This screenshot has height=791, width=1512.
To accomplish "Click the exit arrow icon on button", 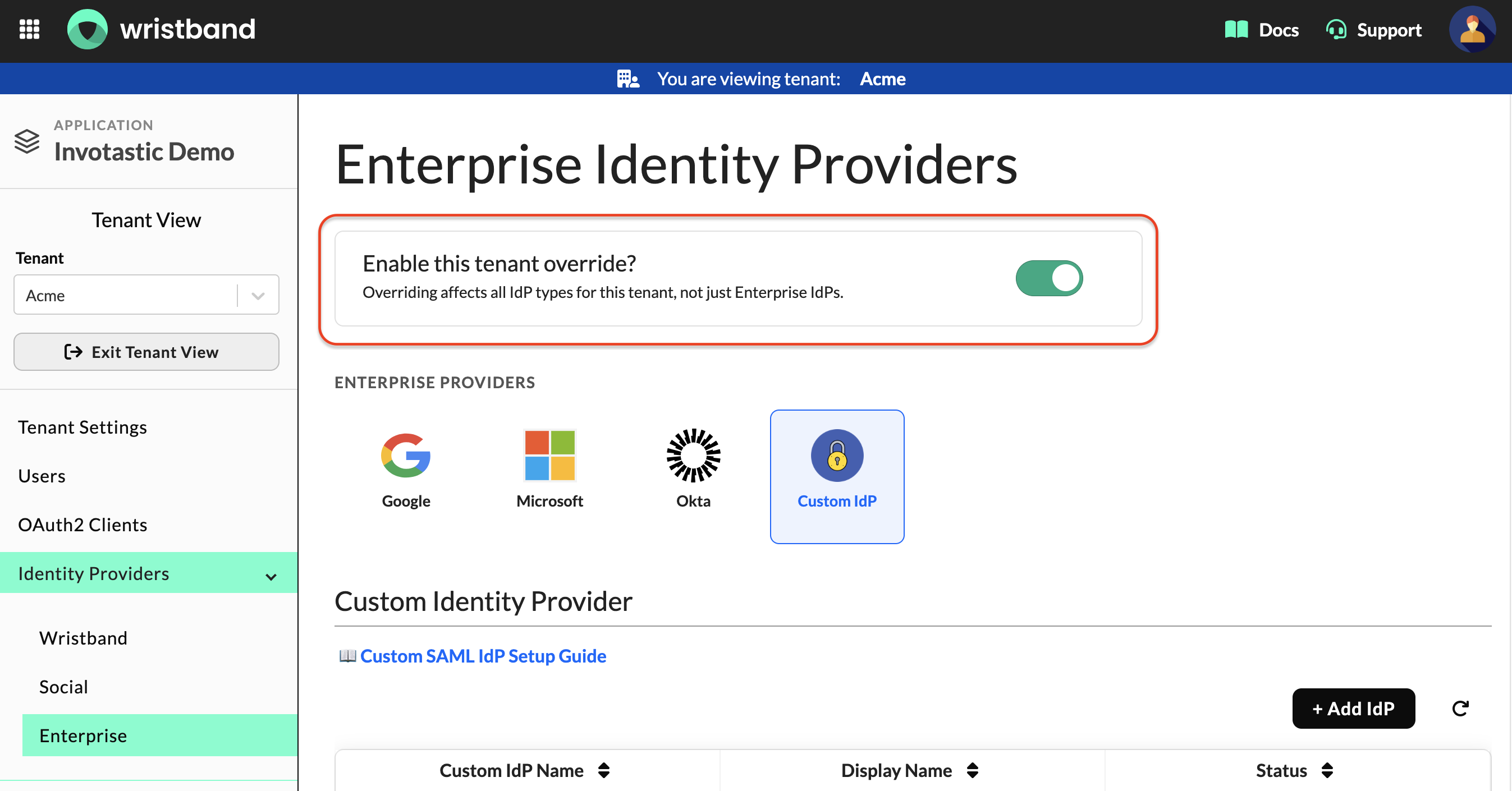I will tap(74, 352).
